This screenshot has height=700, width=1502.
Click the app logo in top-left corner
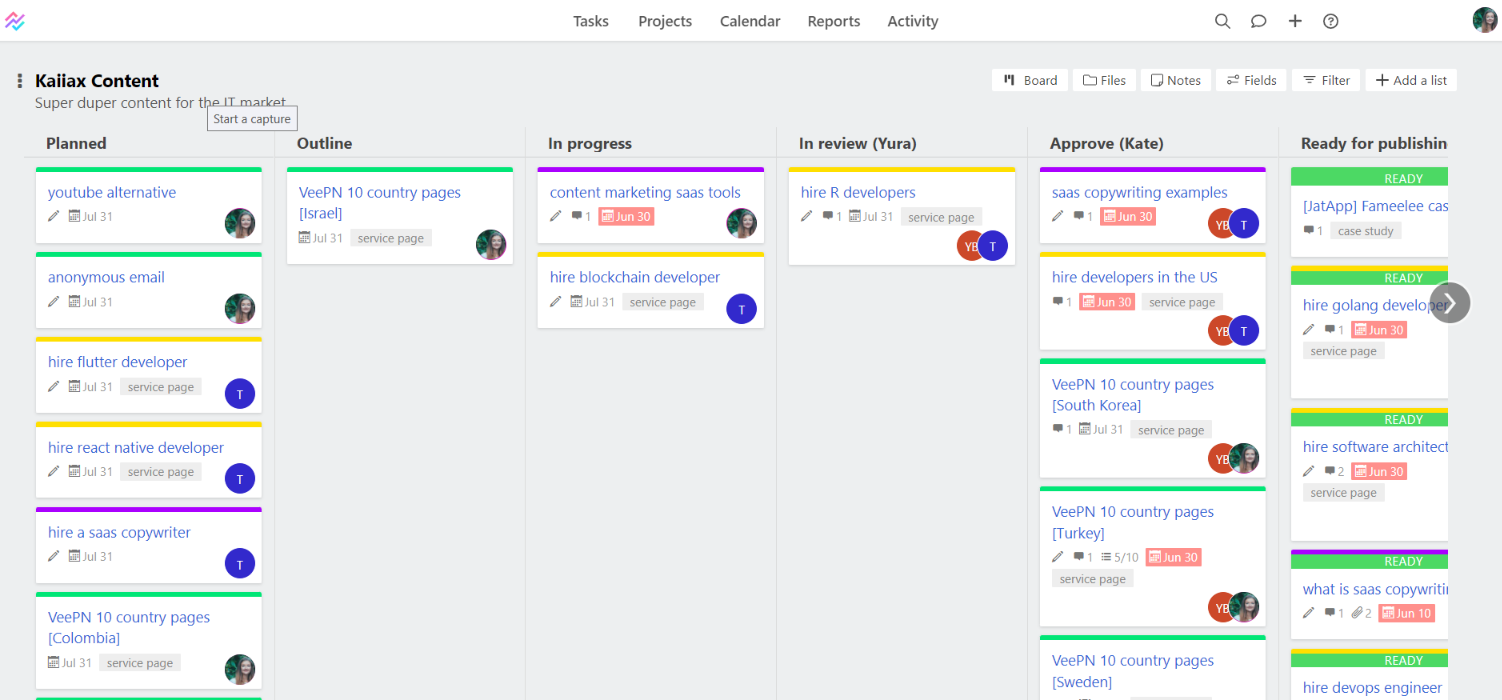click(x=15, y=21)
